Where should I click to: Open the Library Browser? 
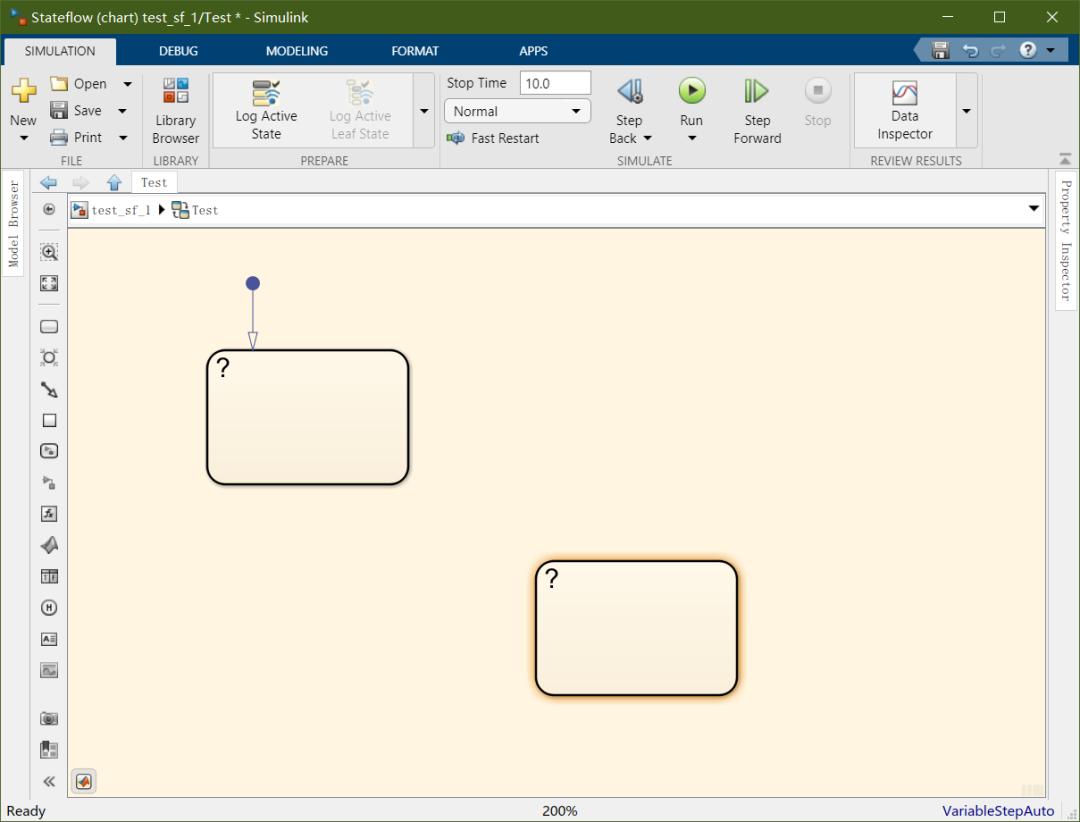[176, 110]
